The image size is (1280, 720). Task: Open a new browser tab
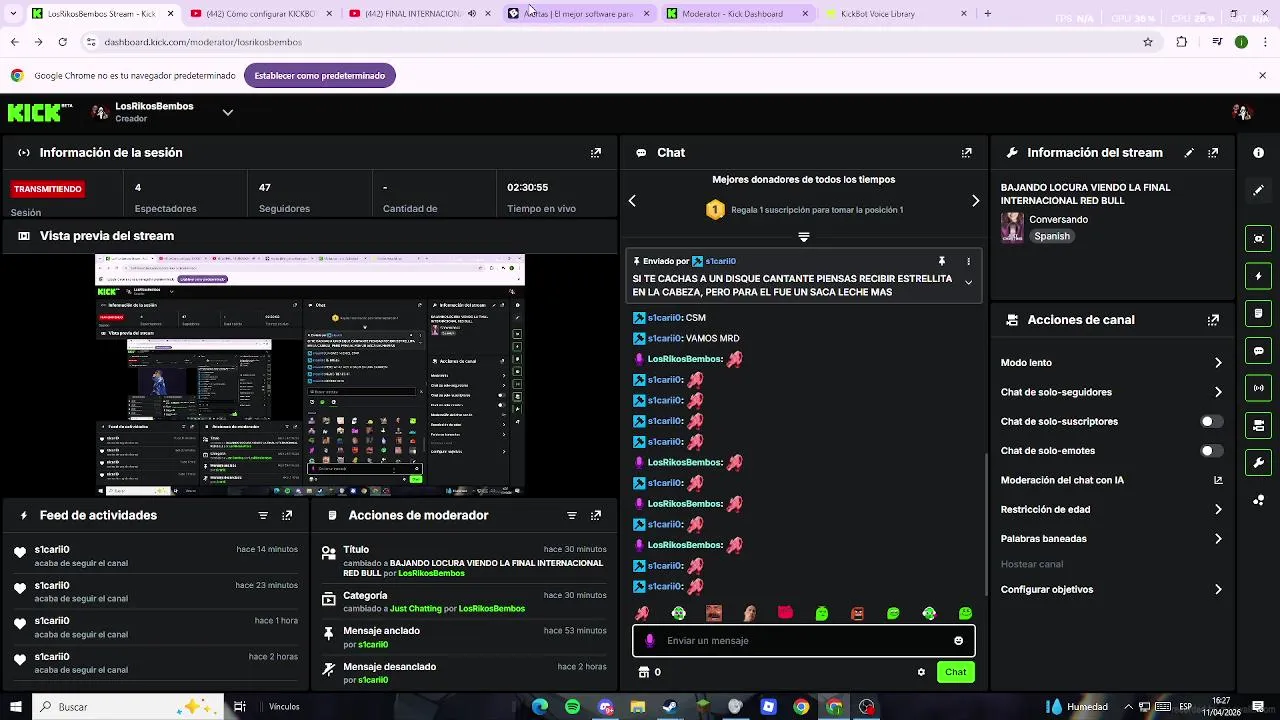[x=988, y=14]
